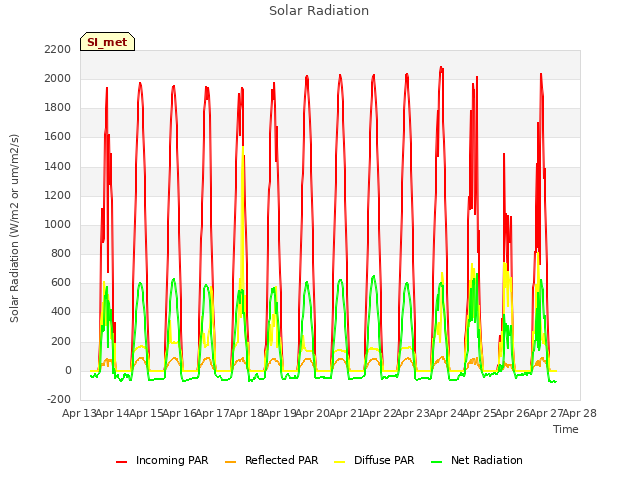Click the Apr 26 Incoming PAR peak near 1500
640x480 pixels.
point(504,155)
